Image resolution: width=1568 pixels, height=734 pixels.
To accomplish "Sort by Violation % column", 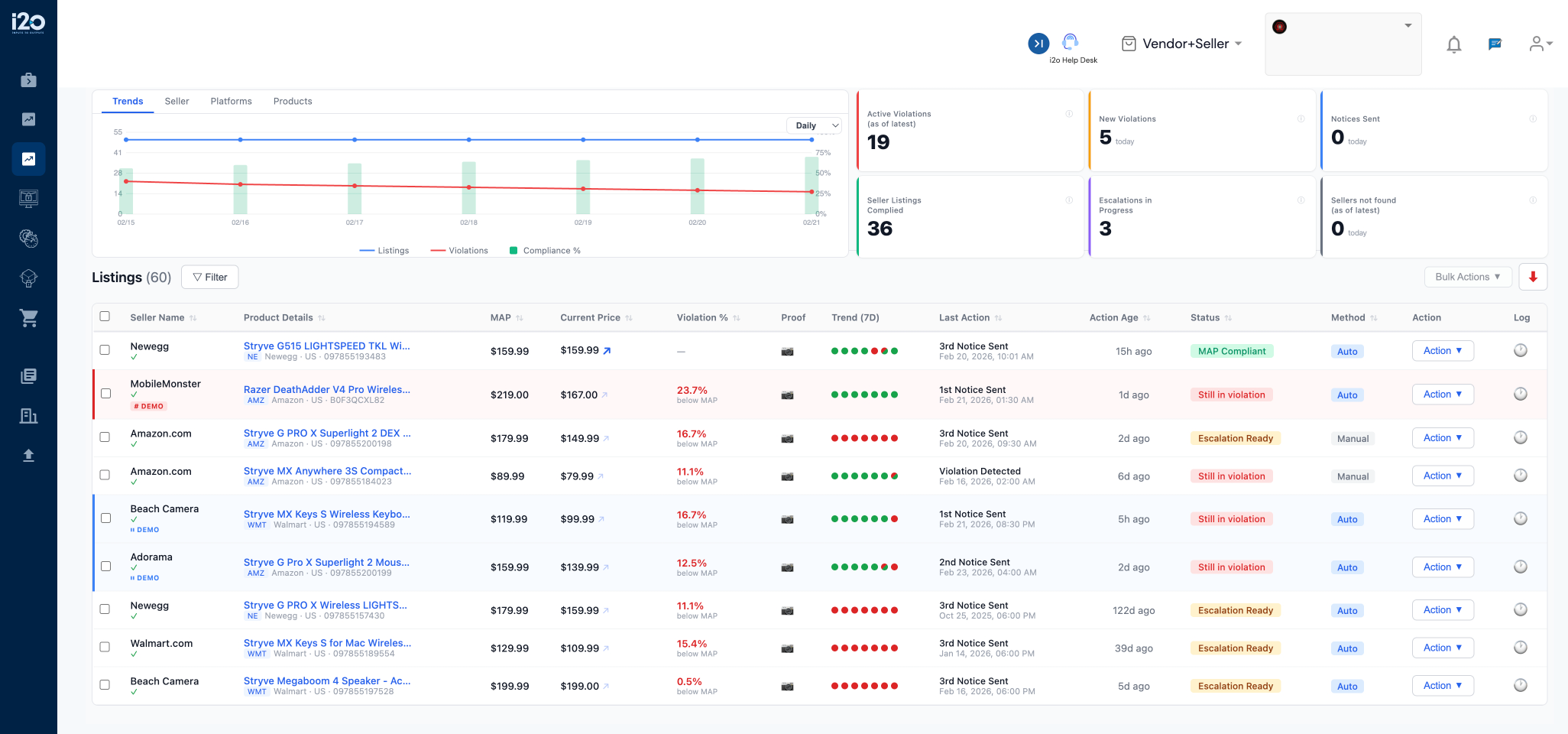I will 708,317.
